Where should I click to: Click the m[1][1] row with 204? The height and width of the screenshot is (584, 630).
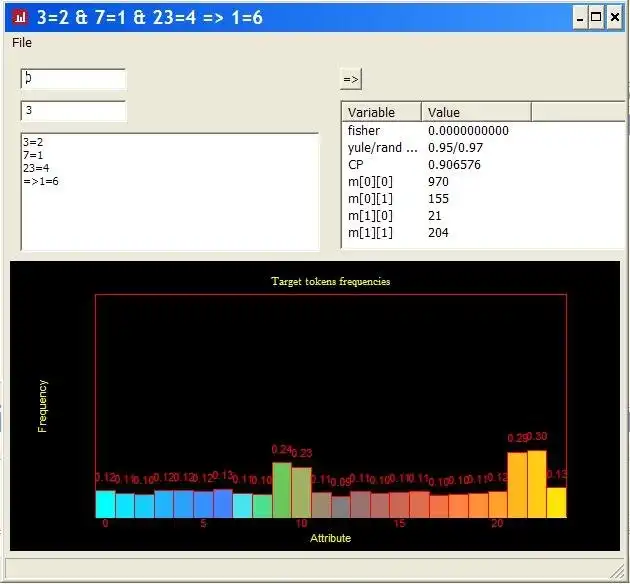tap(482, 233)
